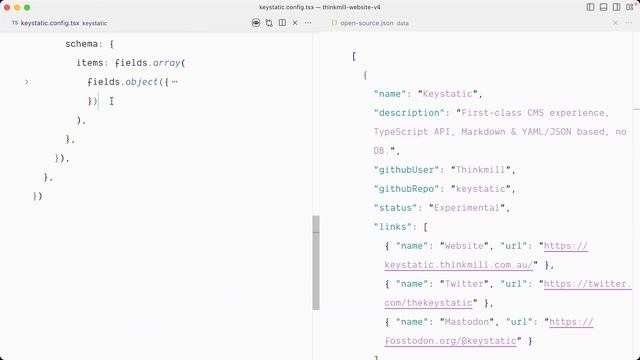
Task: Click the "array" method call text
Action: tap(167, 63)
